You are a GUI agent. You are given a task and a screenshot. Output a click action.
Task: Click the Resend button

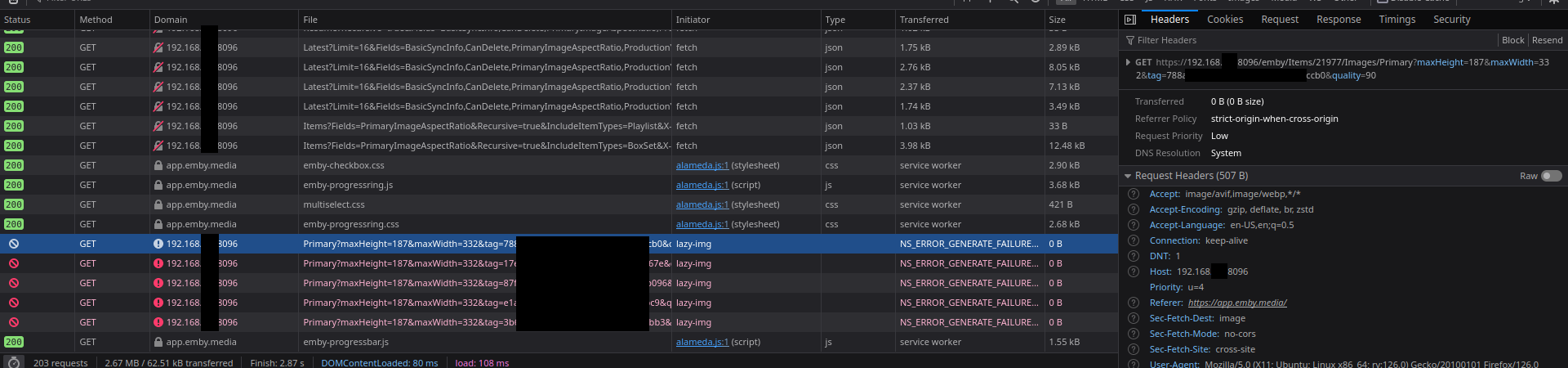(x=1547, y=40)
